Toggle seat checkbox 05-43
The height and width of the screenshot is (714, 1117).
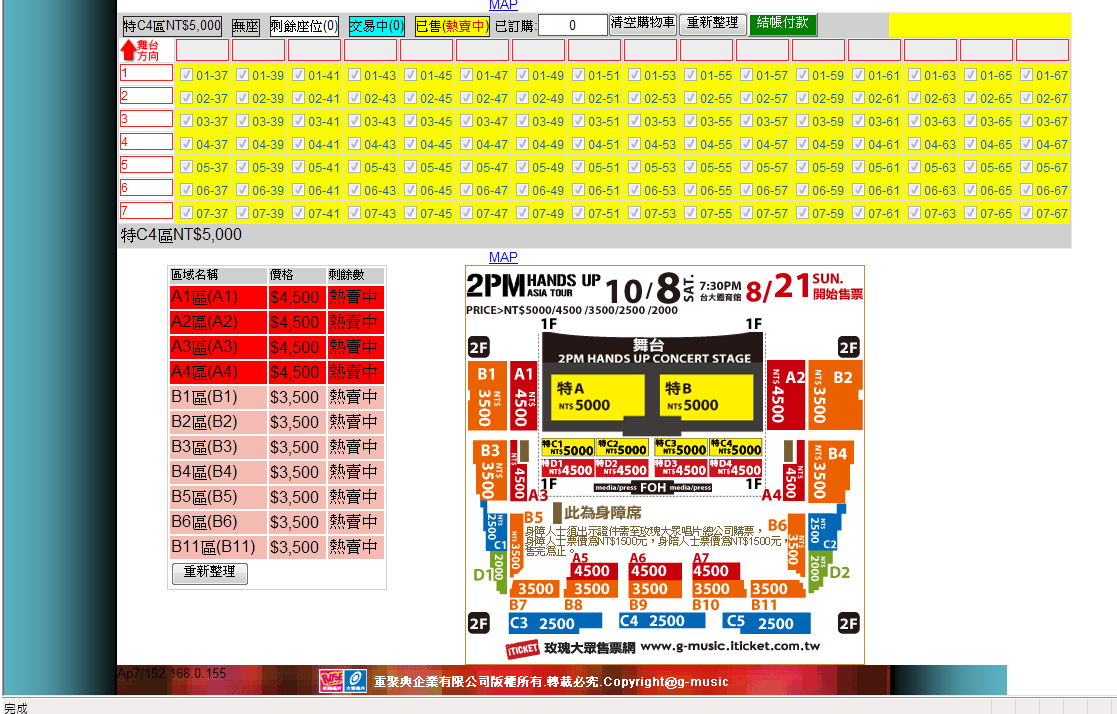[354, 167]
